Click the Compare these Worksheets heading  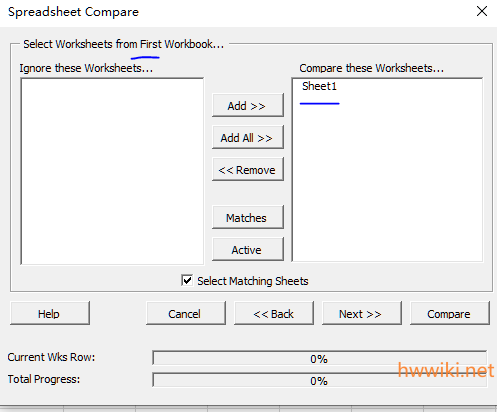coord(371,68)
